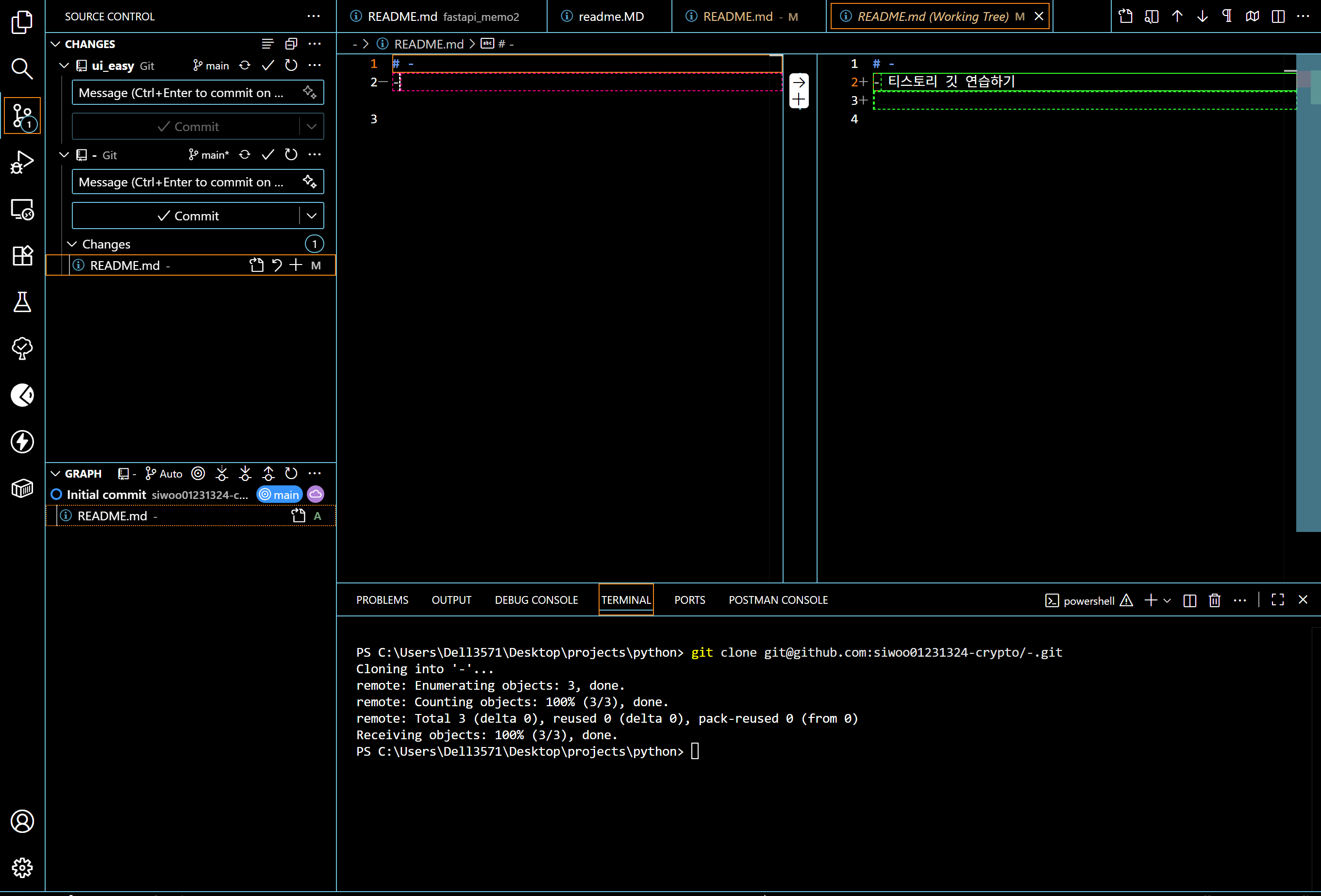
Task: Toggle Auto branch filter in Graph
Action: tap(164, 473)
